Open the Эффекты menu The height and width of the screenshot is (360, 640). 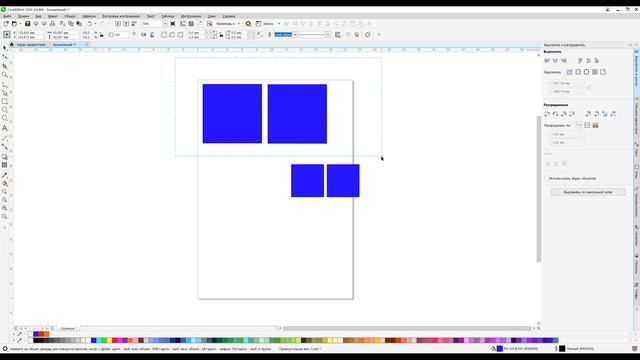tap(89, 16)
